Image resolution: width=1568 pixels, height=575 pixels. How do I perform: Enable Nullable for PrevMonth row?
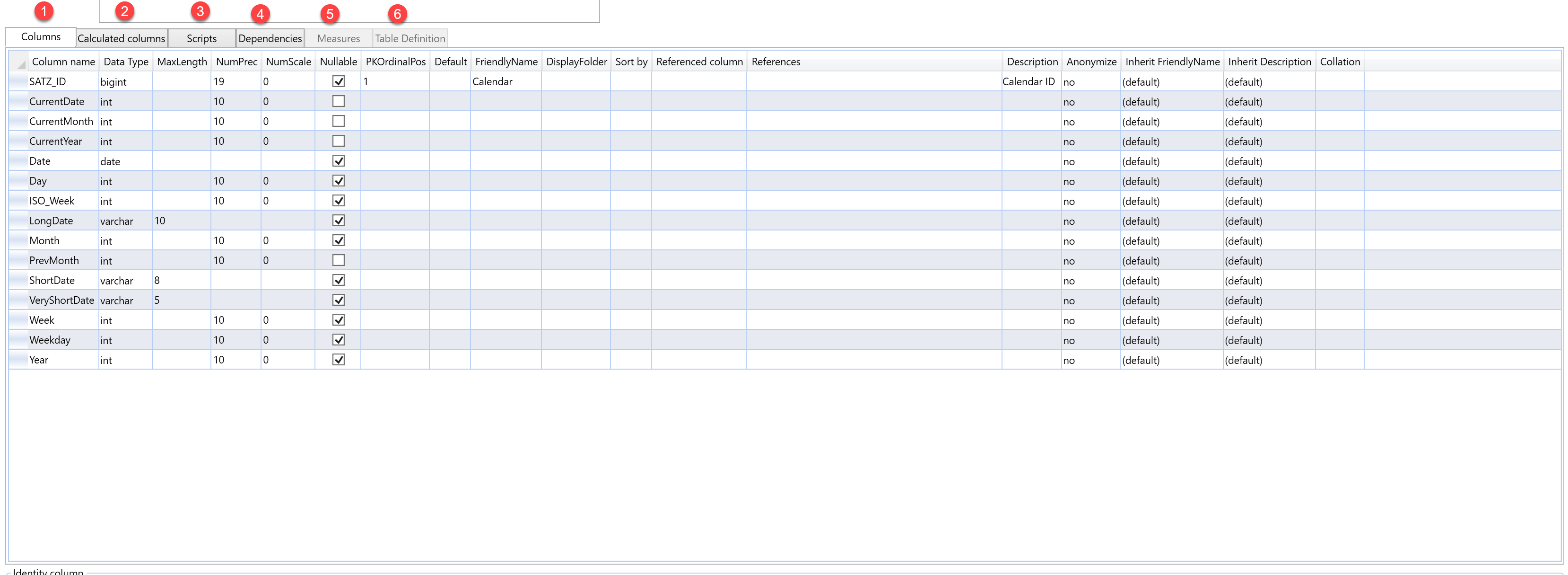coord(339,261)
